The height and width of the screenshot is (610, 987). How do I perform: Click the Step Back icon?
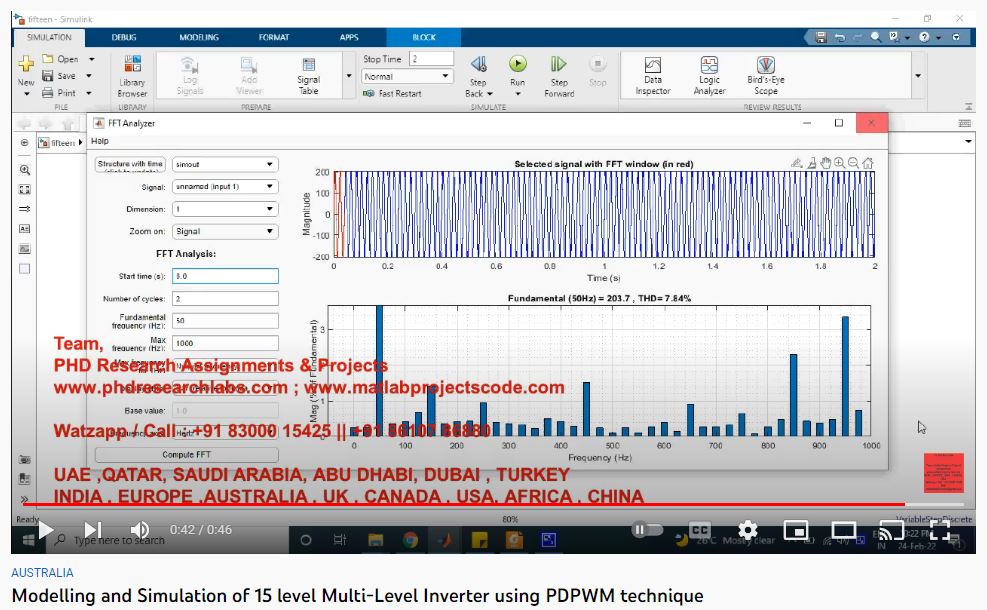[x=478, y=66]
